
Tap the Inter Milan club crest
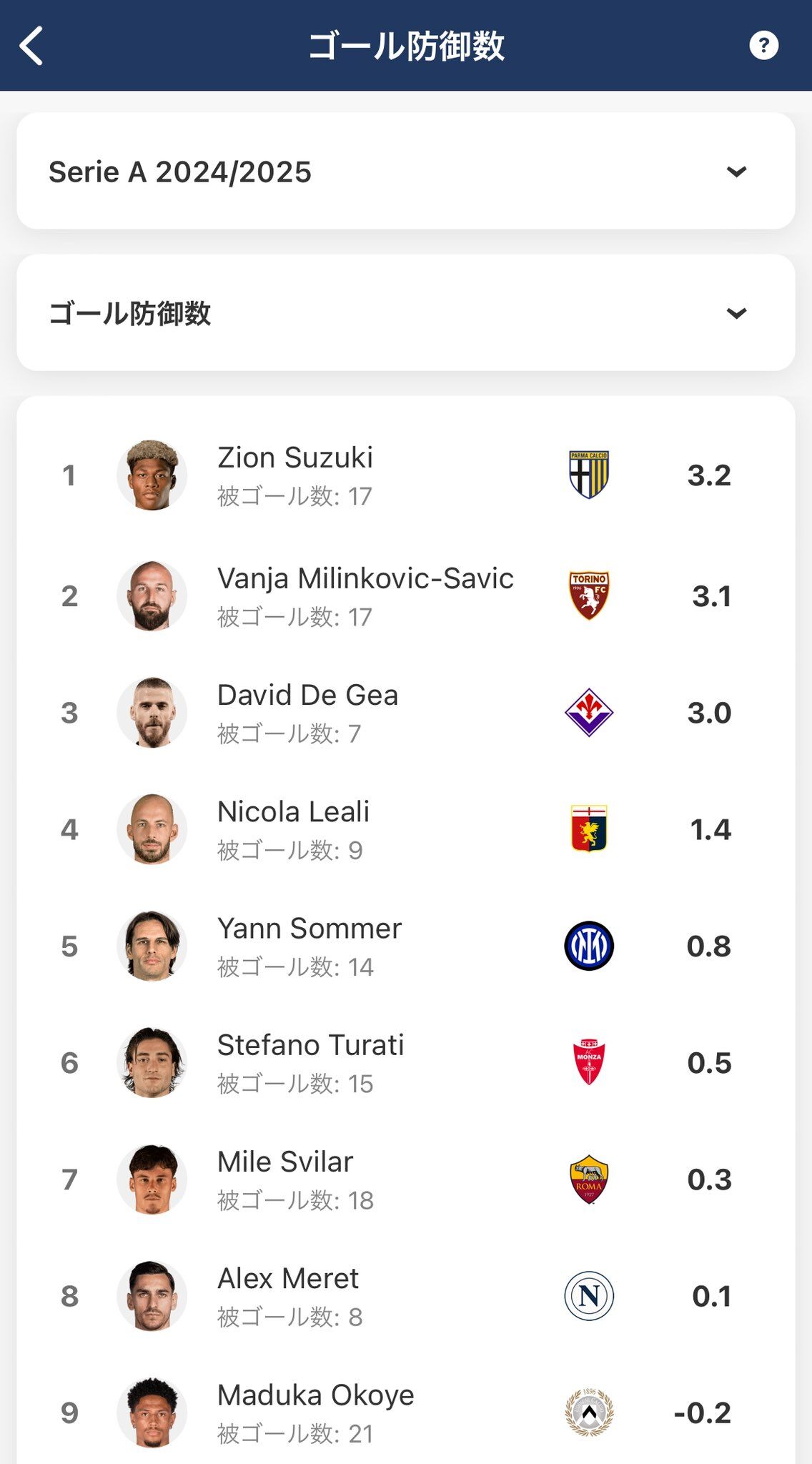(x=589, y=946)
